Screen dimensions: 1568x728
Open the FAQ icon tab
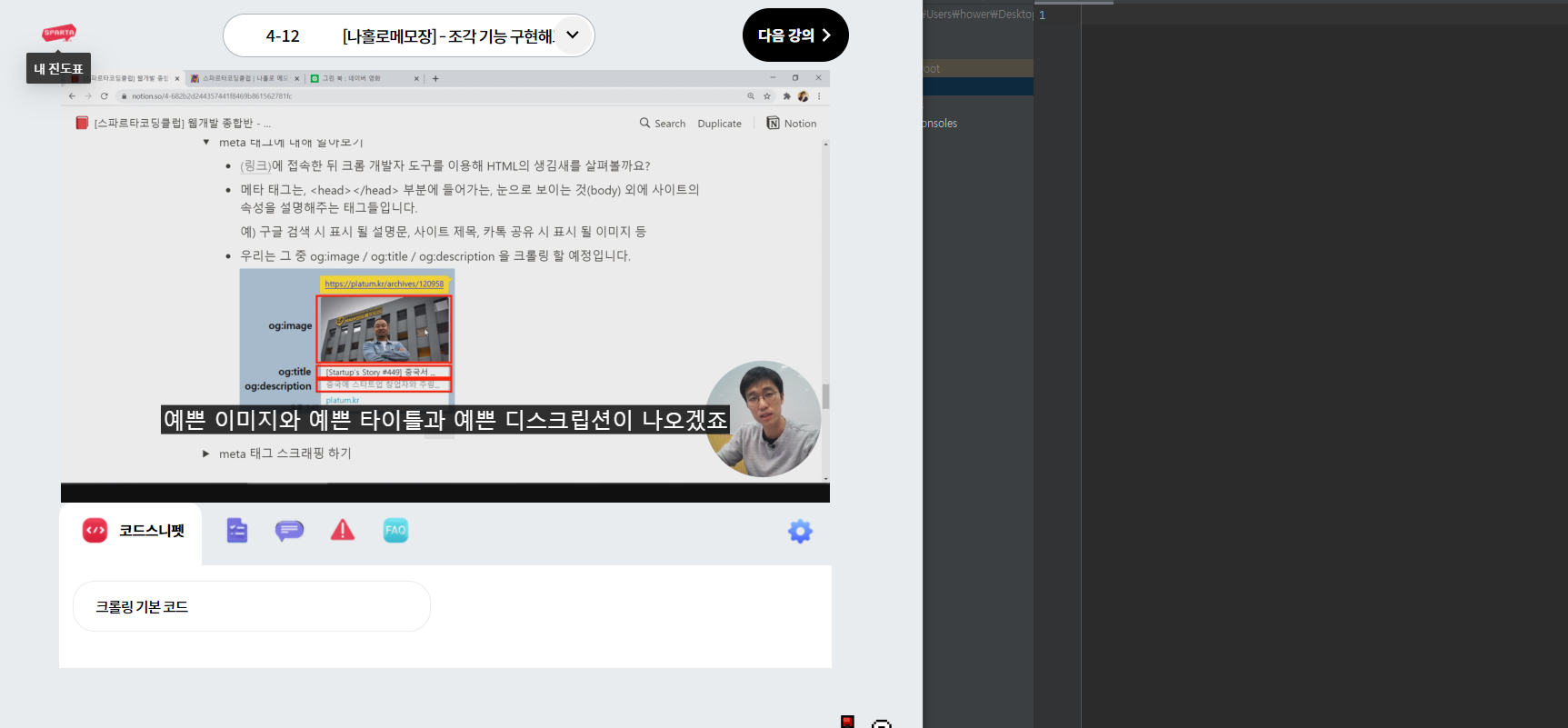click(395, 531)
